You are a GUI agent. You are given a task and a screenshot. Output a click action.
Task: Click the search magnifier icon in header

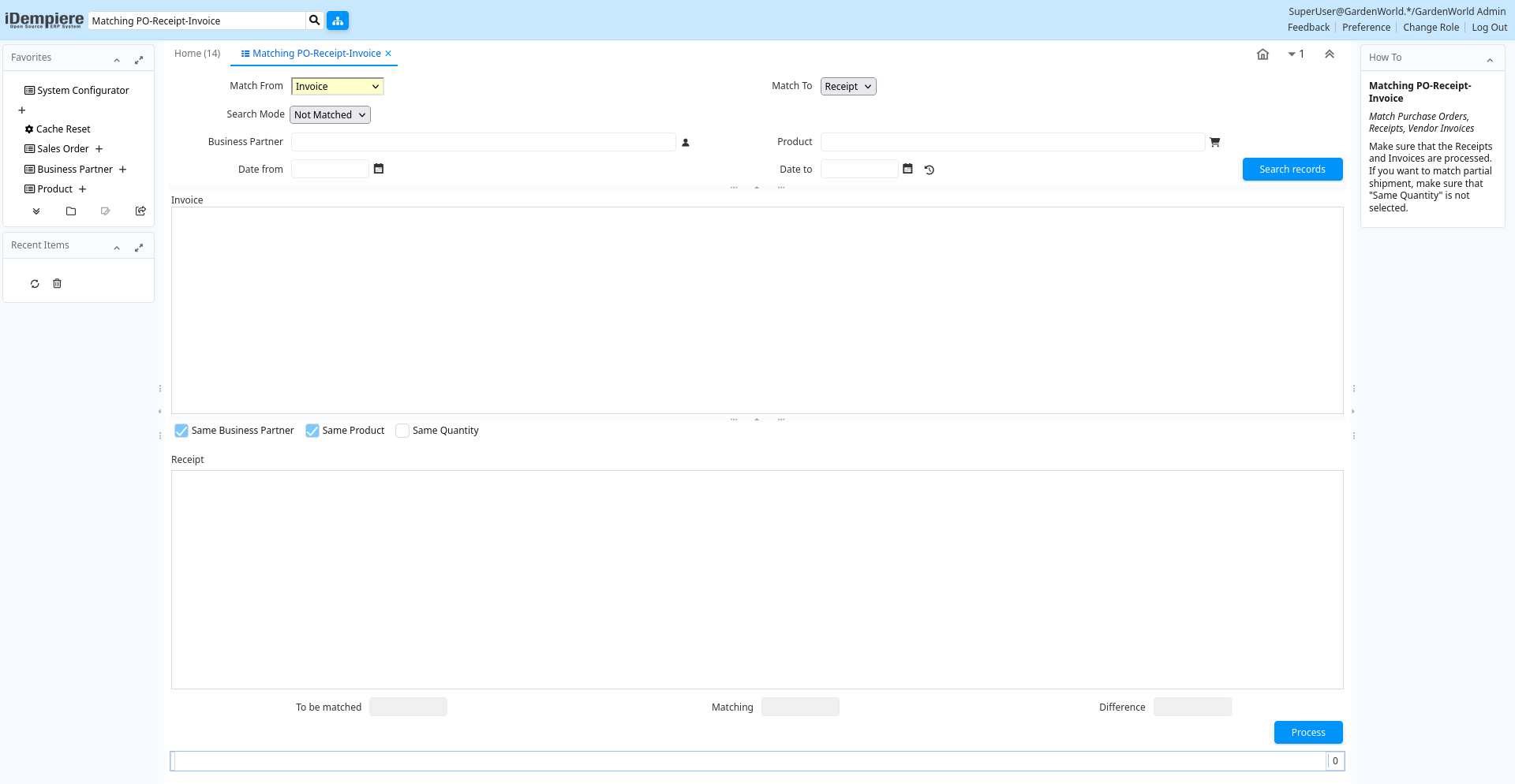click(x=314, y=21)
